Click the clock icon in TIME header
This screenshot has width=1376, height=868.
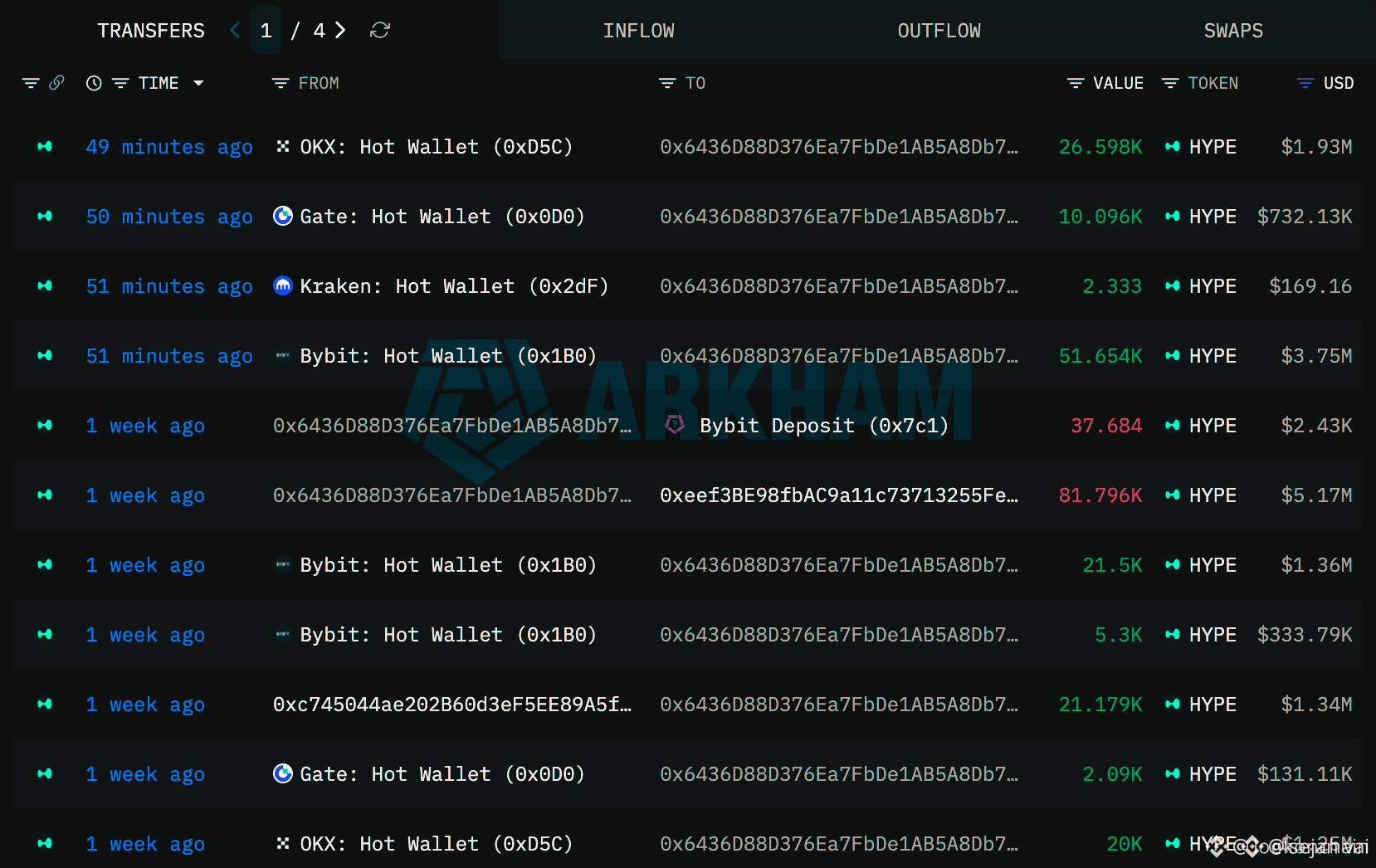point(94,83)
